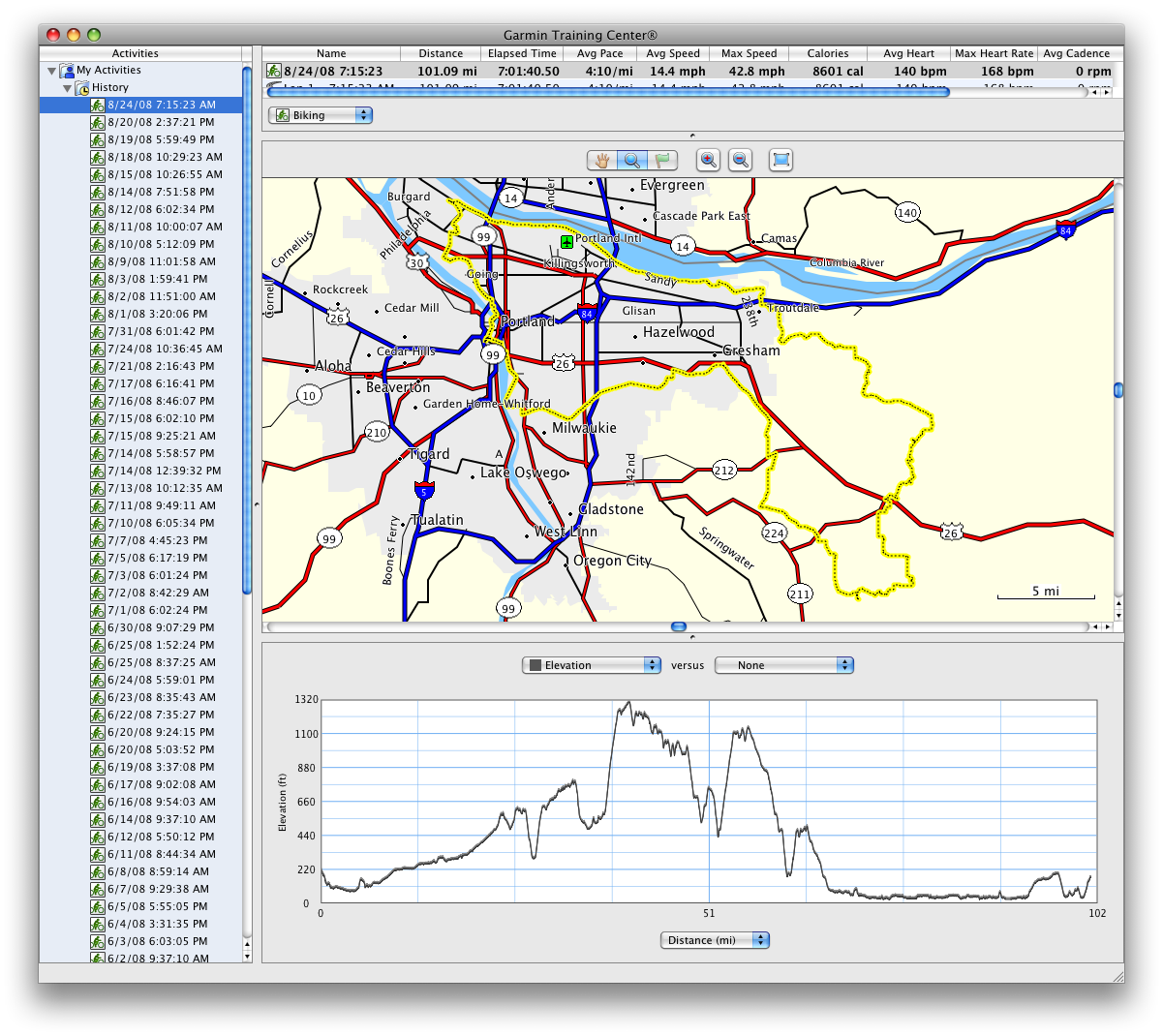Activate the magnifier zoom selection tool
Image resolution: width=1163 pixels, height=1036 pixels.
pos(631,161)
